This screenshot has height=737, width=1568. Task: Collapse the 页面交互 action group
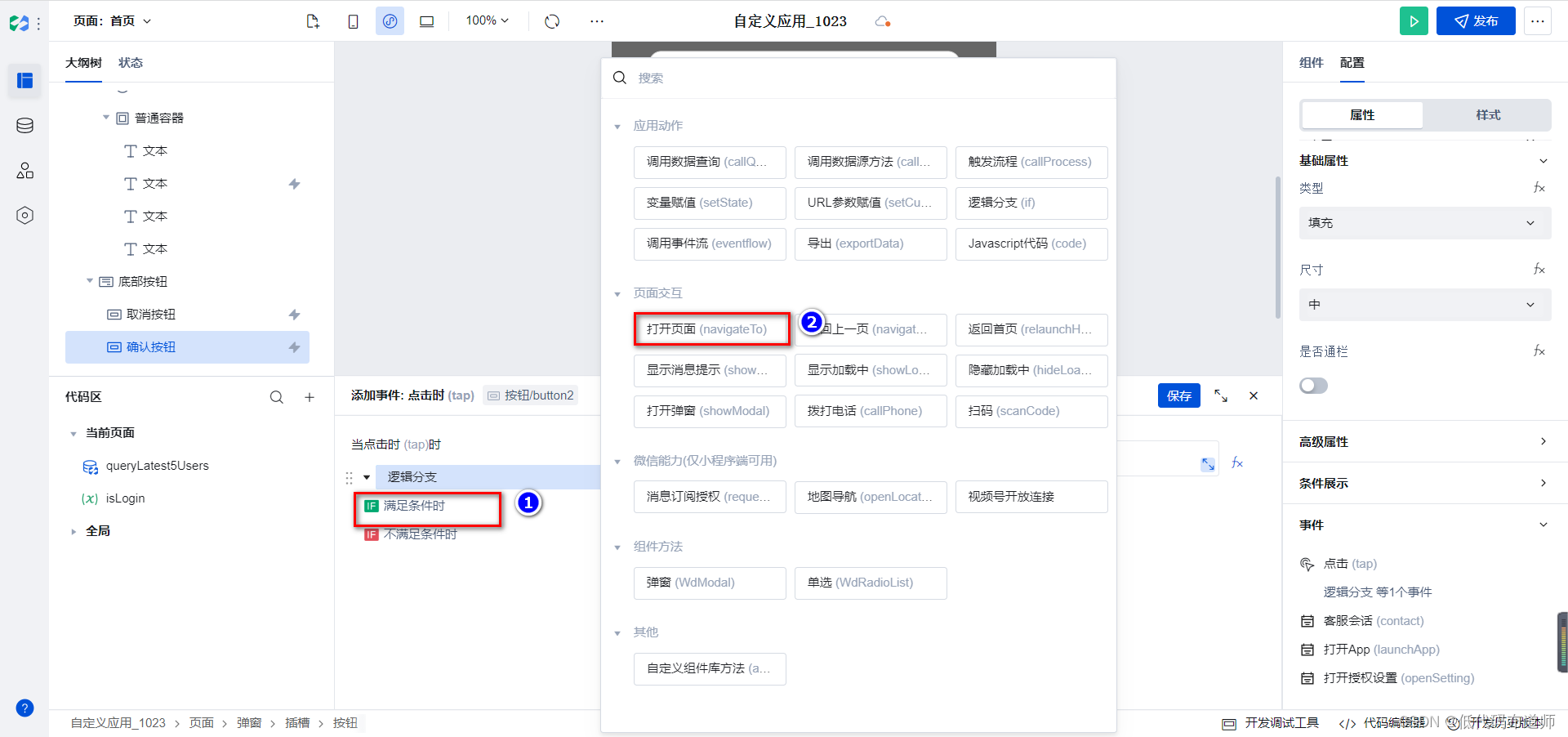(x=617, y=294)
